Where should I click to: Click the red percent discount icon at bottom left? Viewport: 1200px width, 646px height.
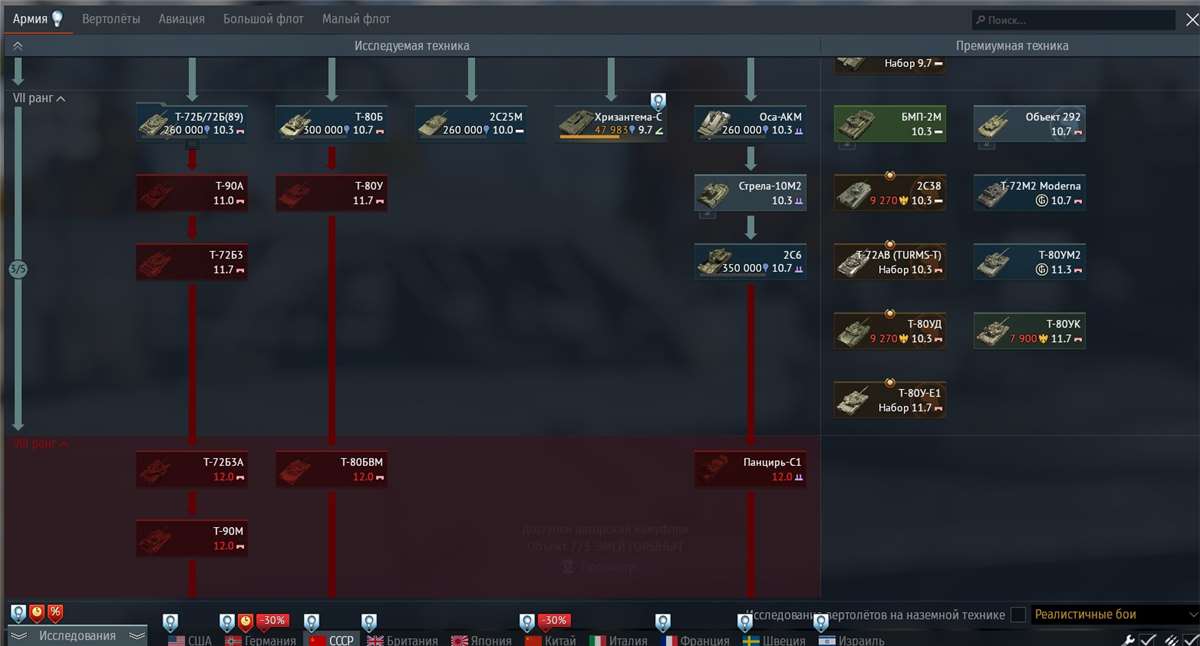(x=54, y=612)
